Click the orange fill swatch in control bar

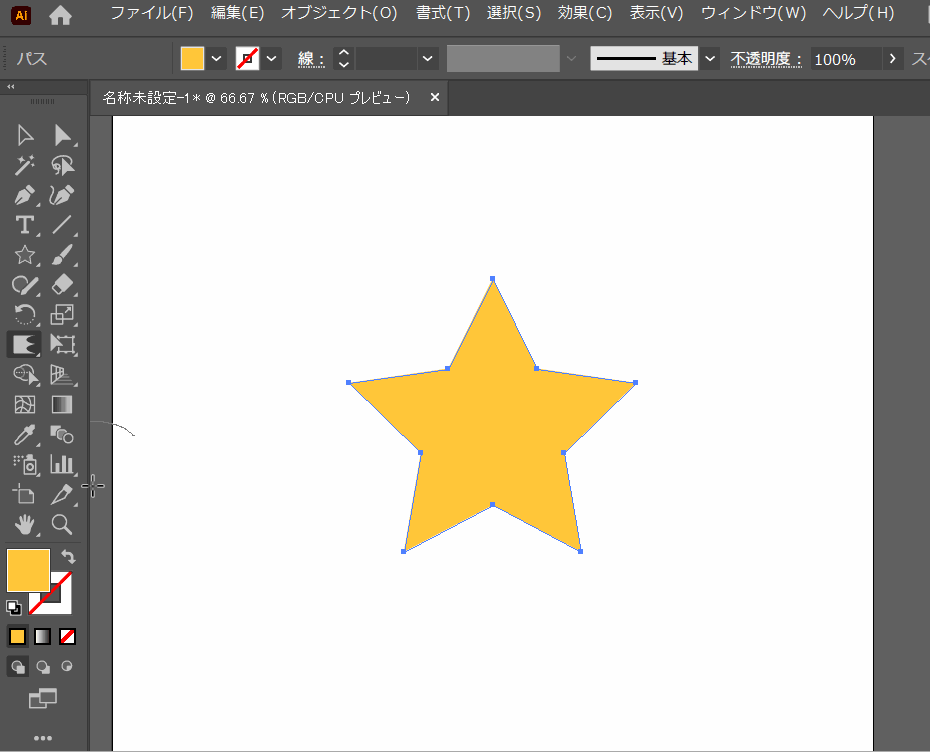(x=192, y=59)
